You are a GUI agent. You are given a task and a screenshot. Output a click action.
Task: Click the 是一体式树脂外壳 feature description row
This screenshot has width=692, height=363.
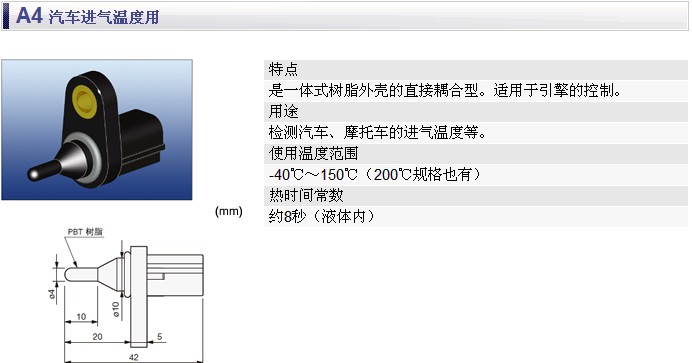click(x=476, y=90)
